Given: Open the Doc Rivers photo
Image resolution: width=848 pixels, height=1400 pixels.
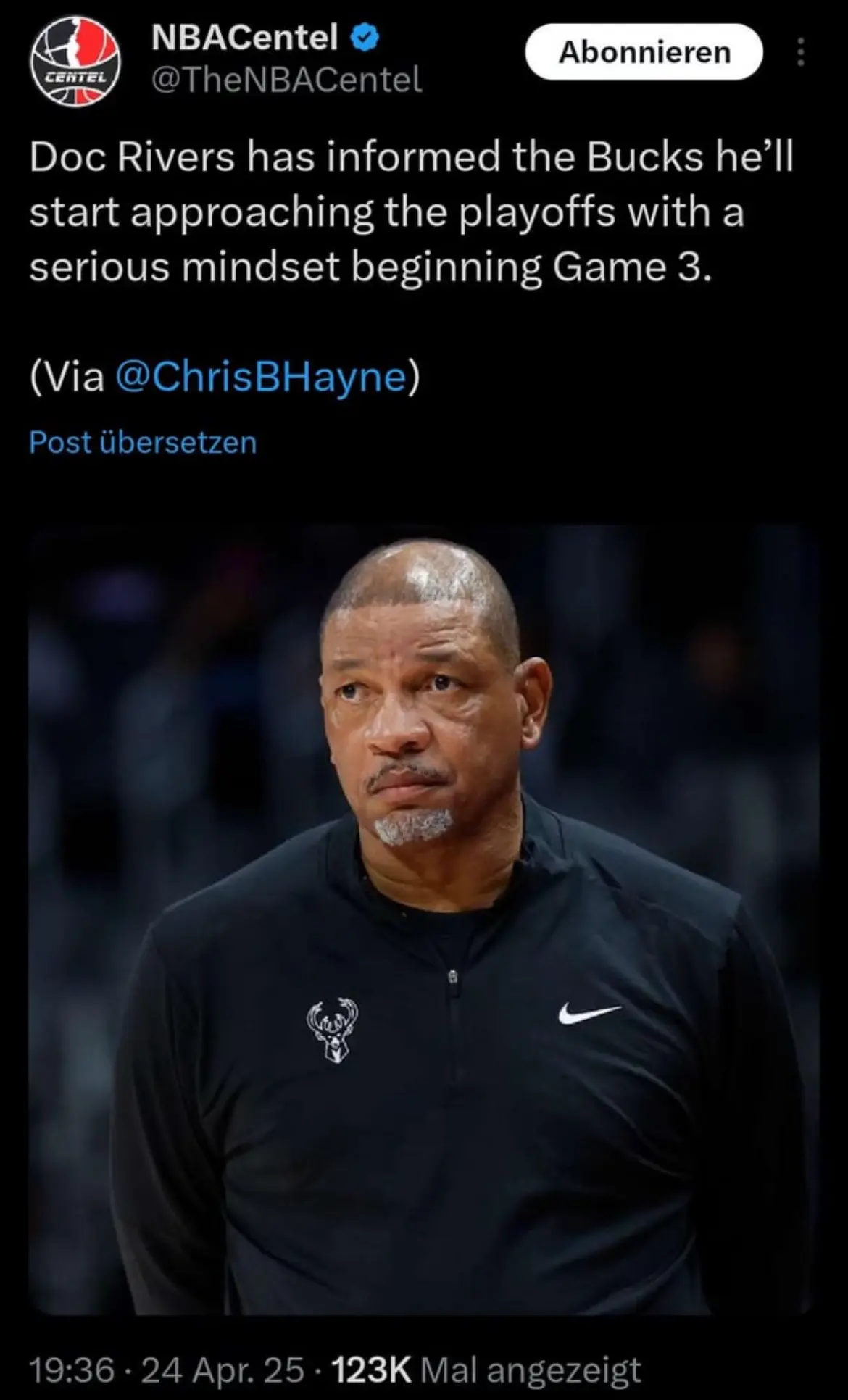Looking at the screenshot, I should click(x=424, y=920).
